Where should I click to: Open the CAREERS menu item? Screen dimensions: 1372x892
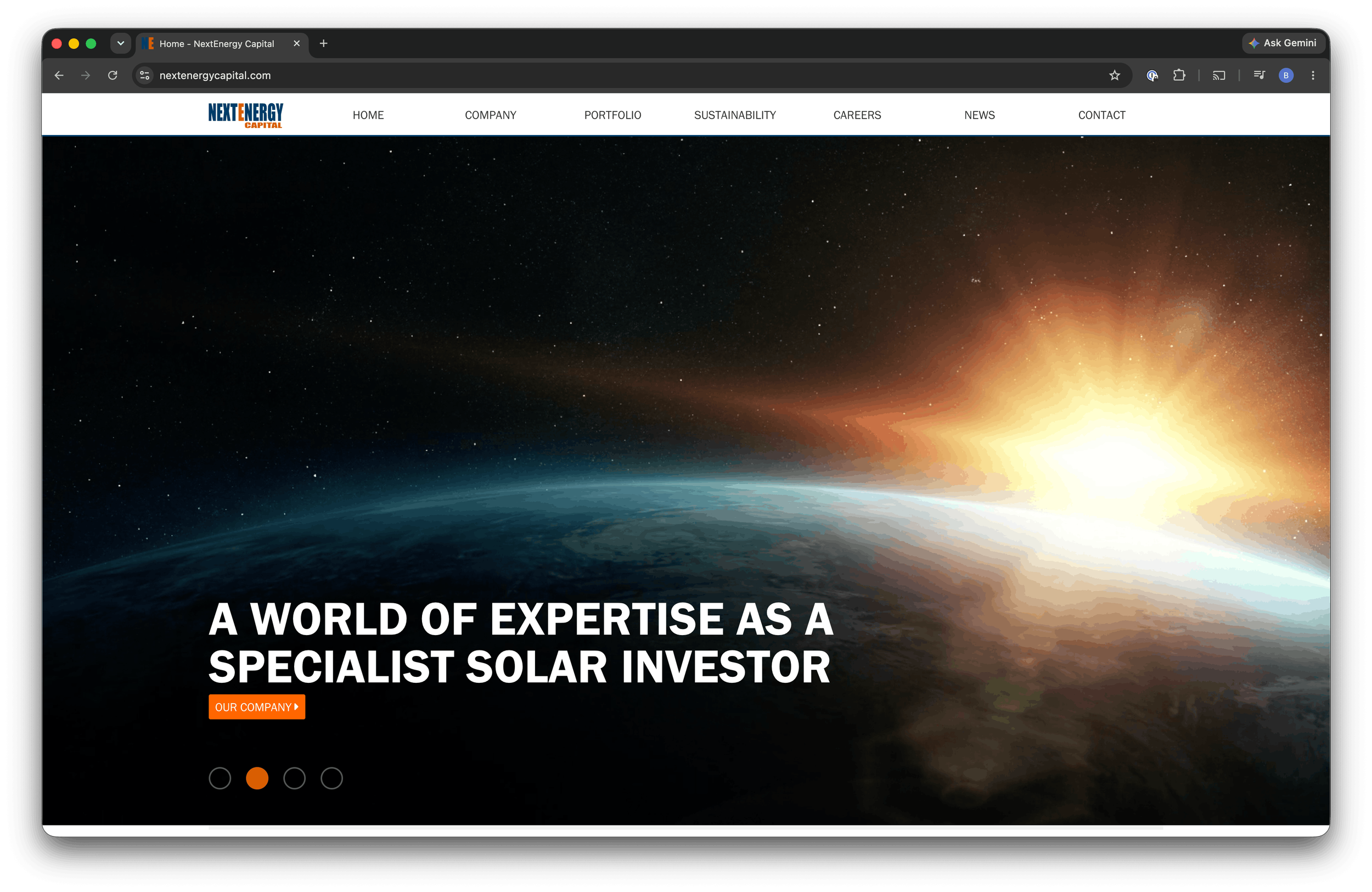point(857,115)
